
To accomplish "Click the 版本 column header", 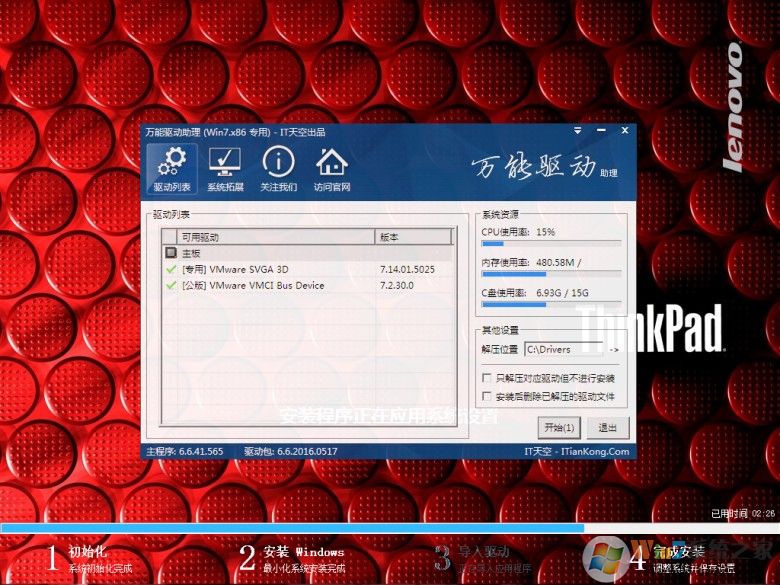I will (412, 238).
